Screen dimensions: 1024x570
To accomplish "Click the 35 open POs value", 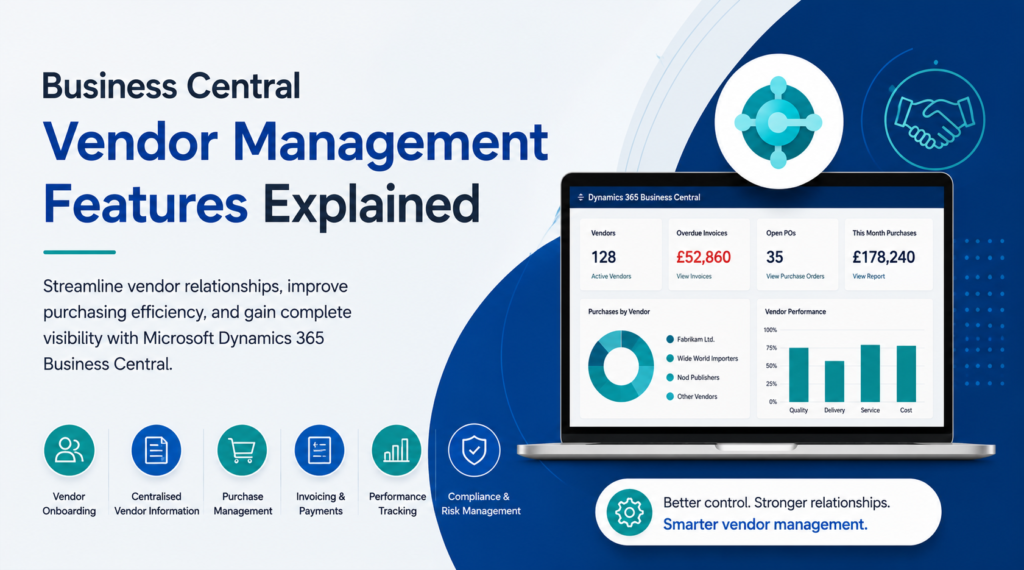I will click(x=775, y=257).
